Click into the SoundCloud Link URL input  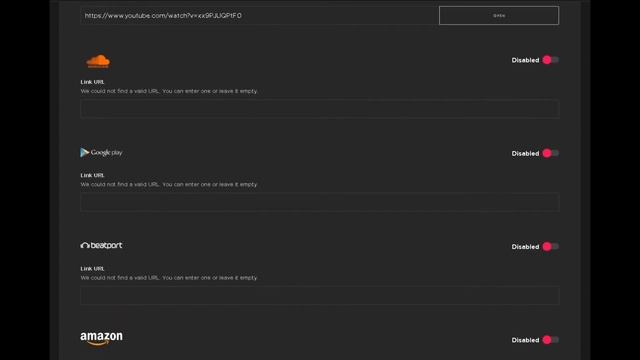click(320, 109)
